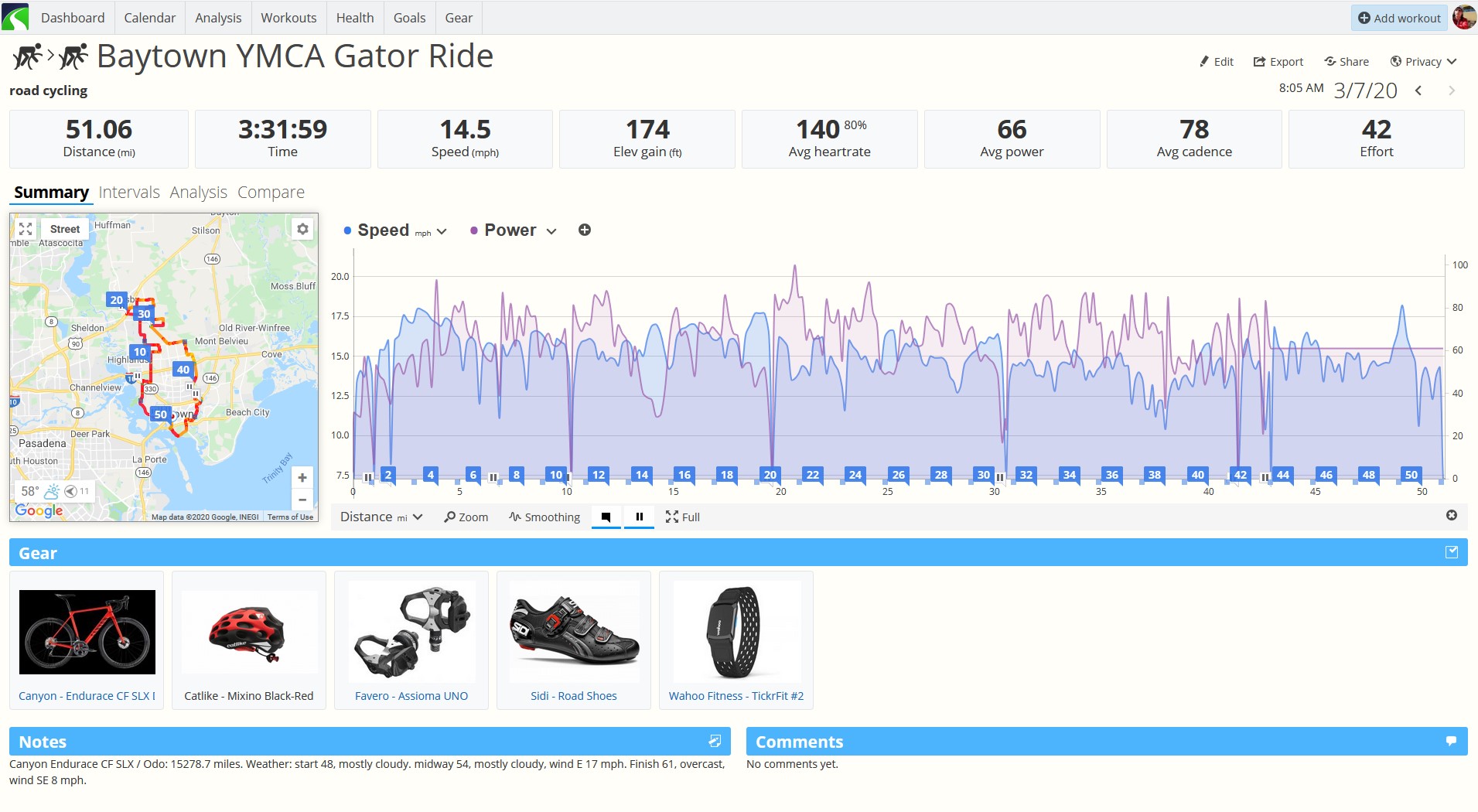This screenshot has width=1478, height=812.
Task: Click the Add workout button
Action: [x=1400, y=18]
